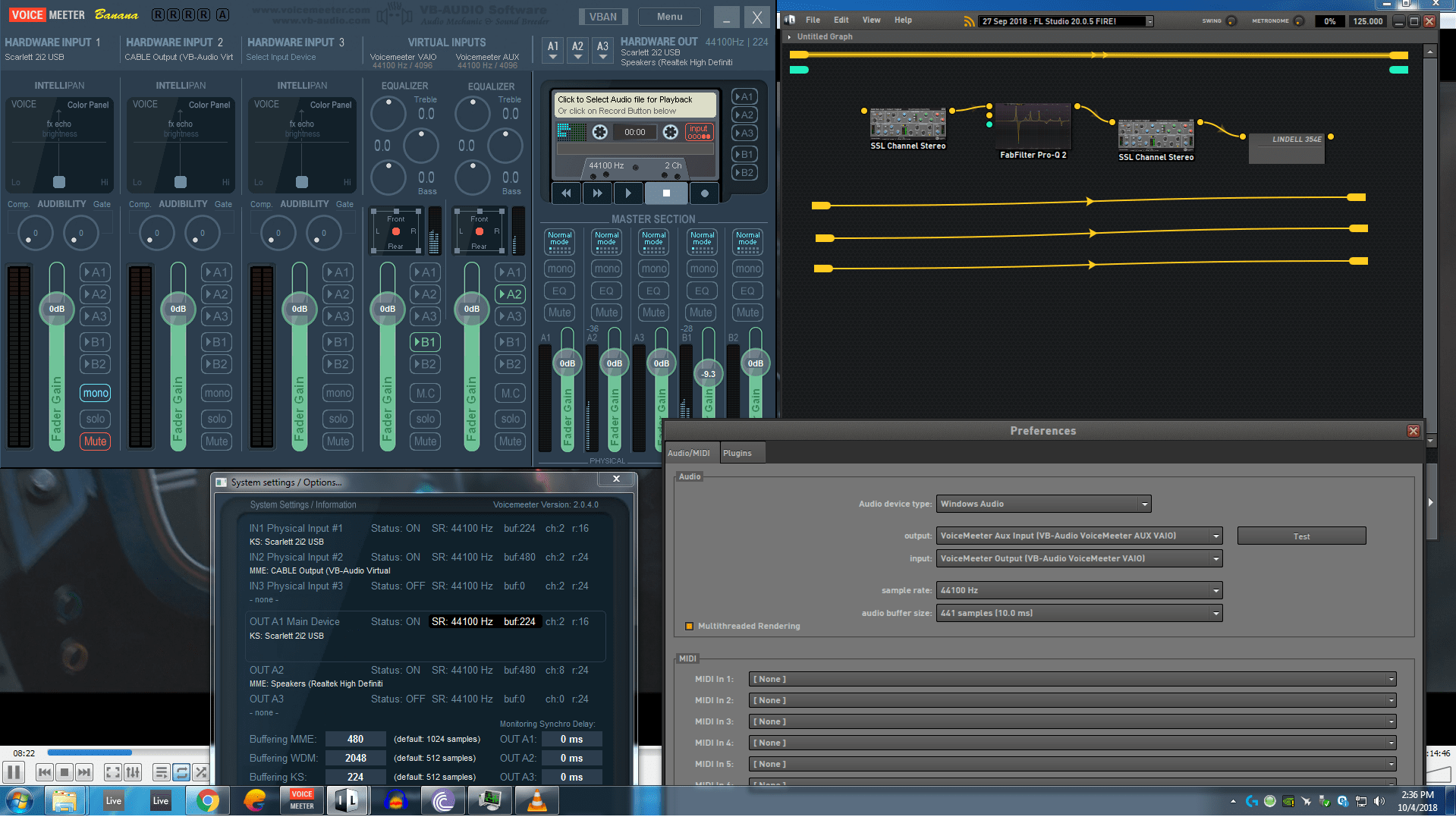Open the input device dropdown in Preferences
This screenshot has height=817, width=1456.
pos(1079,559)
